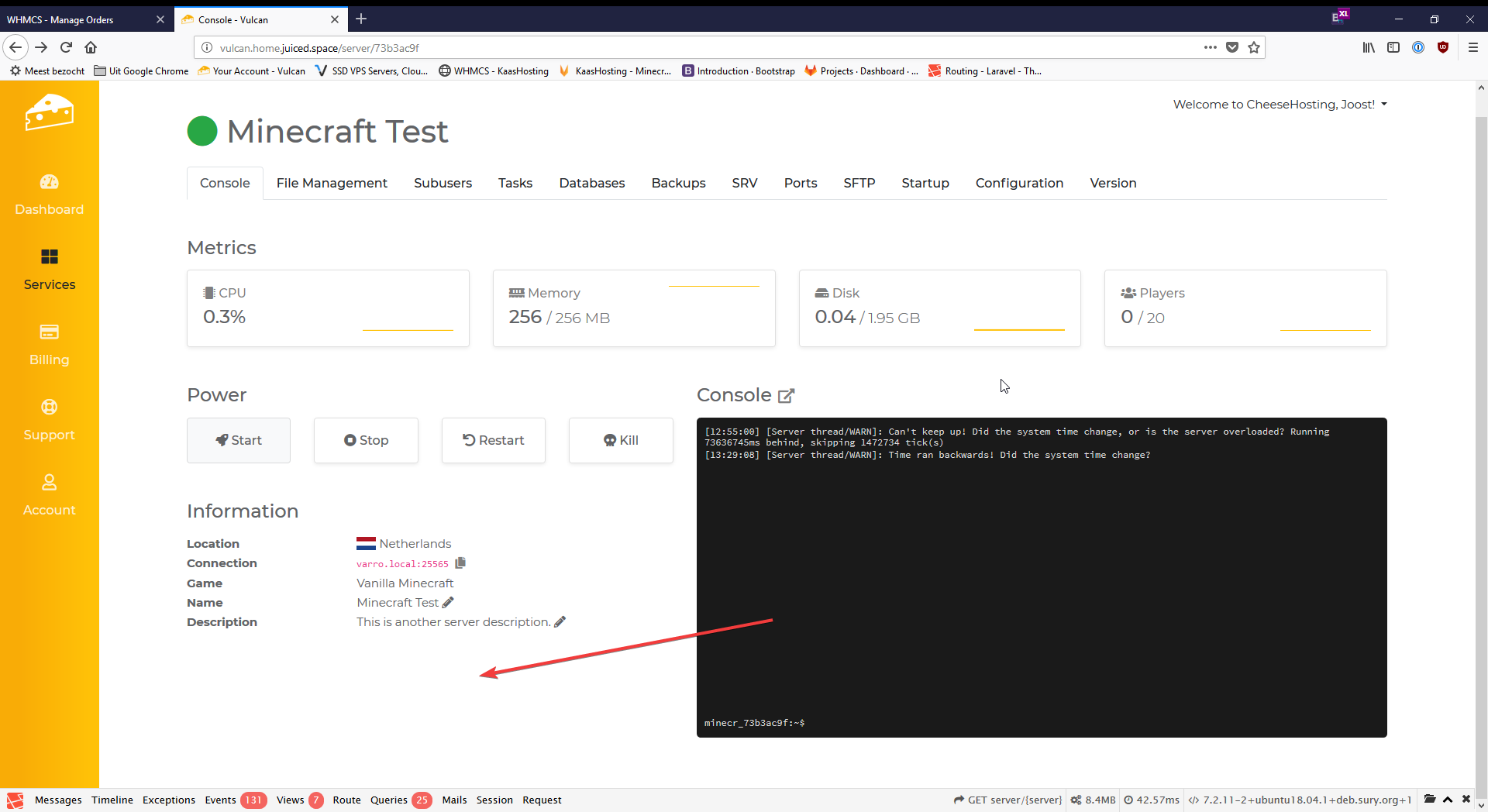Bookmark this page with the star icon
Viewport: 1488px width, 812px height.
click(1254, 47)
